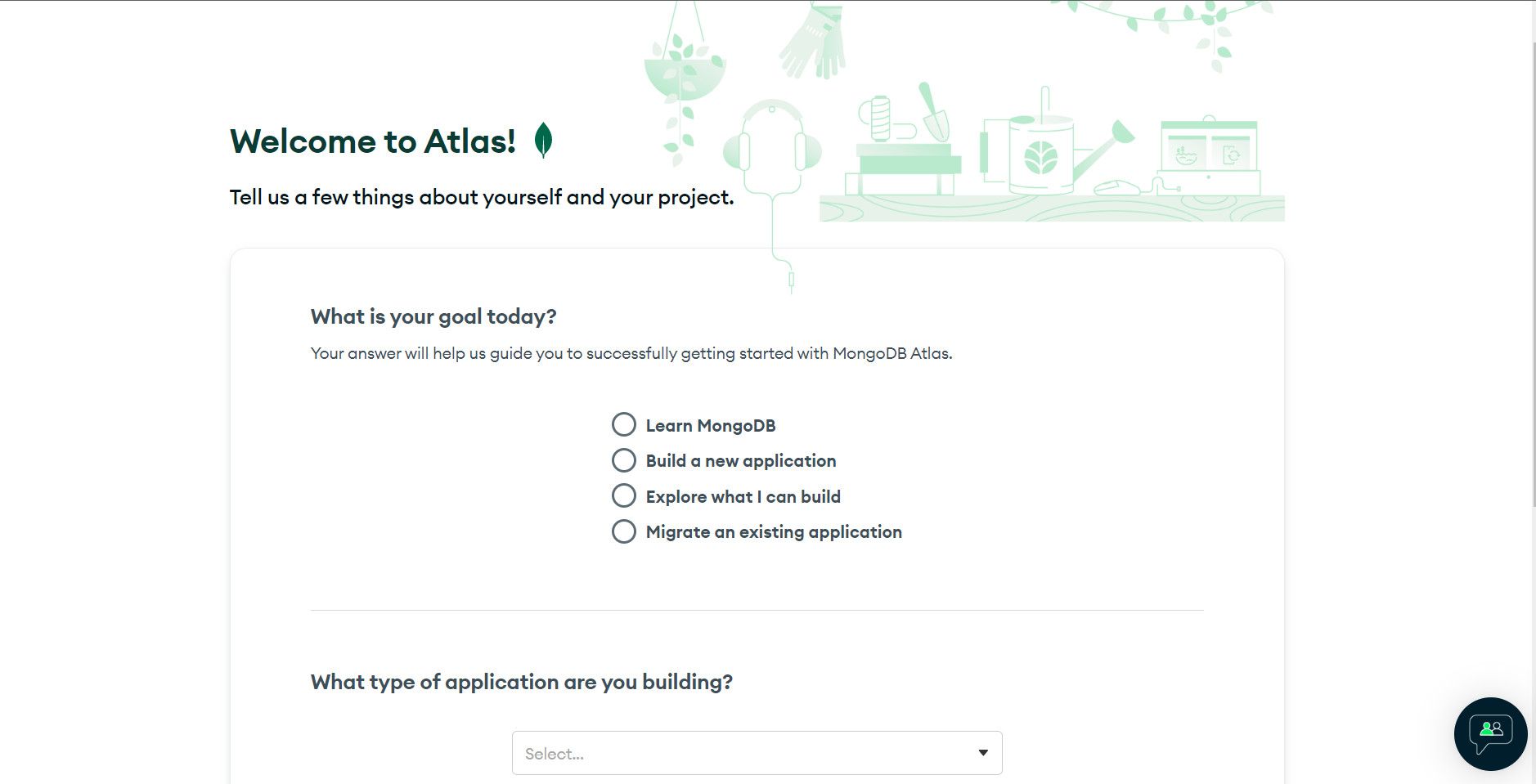Click the garden trowel illustration
The height and width of the screenshot is (784, 1536).
[933, 113]
